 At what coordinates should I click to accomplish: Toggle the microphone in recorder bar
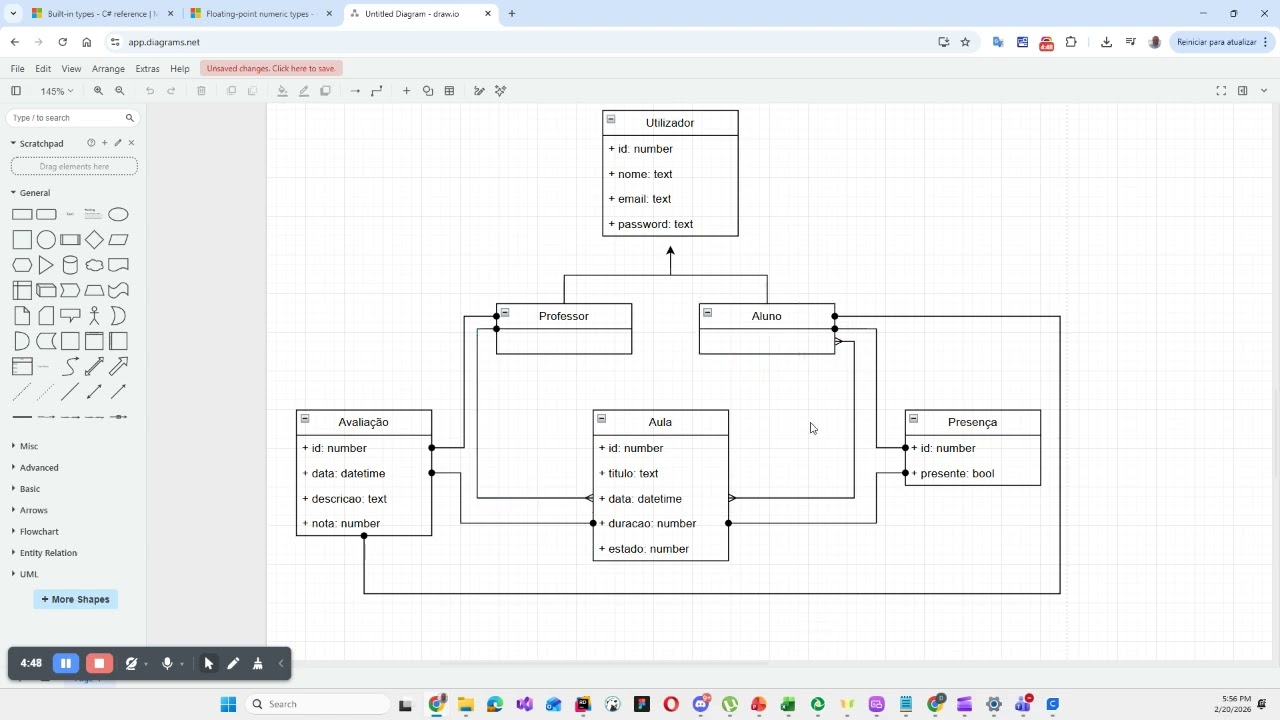point(167,663)
